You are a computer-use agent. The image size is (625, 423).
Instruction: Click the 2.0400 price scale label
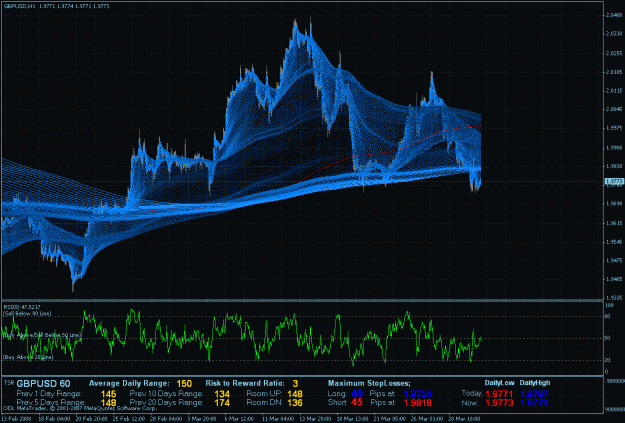pyautogui.click(x=614, y=15)
